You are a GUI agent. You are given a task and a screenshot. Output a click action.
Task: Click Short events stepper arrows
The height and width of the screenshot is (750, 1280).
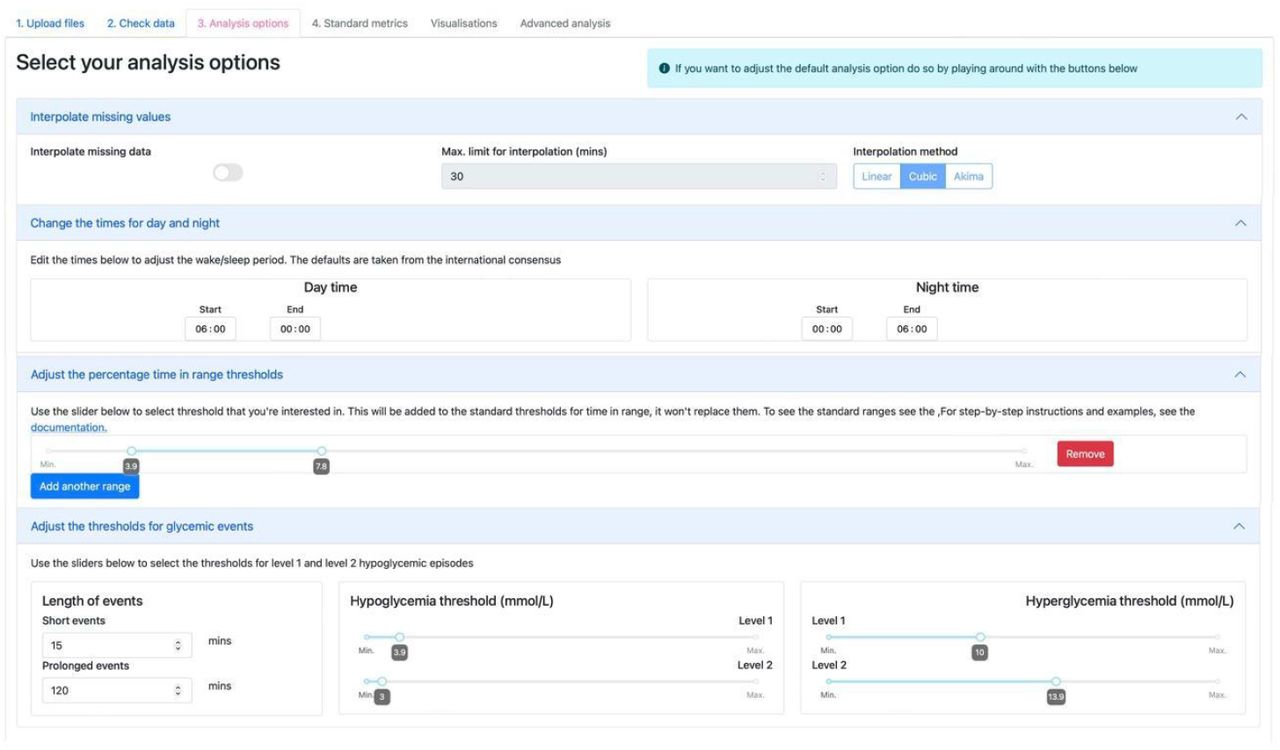tap(179, 645)
